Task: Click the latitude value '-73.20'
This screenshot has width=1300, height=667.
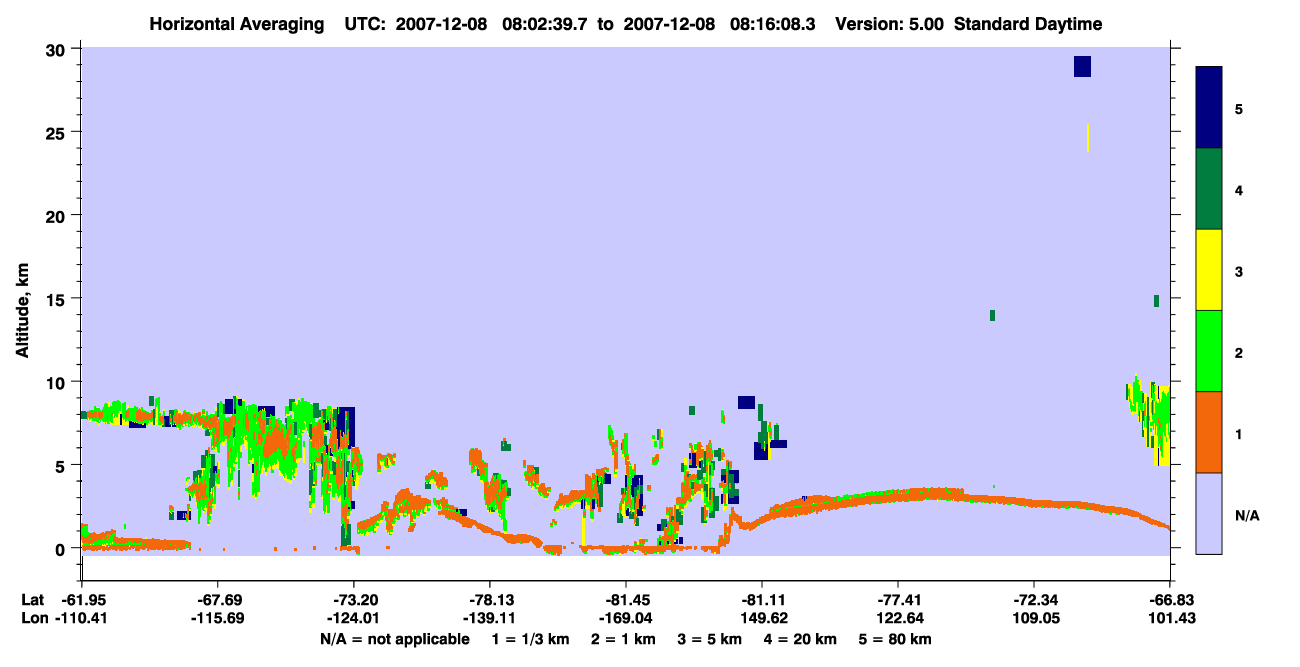Action: (x=353, y=600)
